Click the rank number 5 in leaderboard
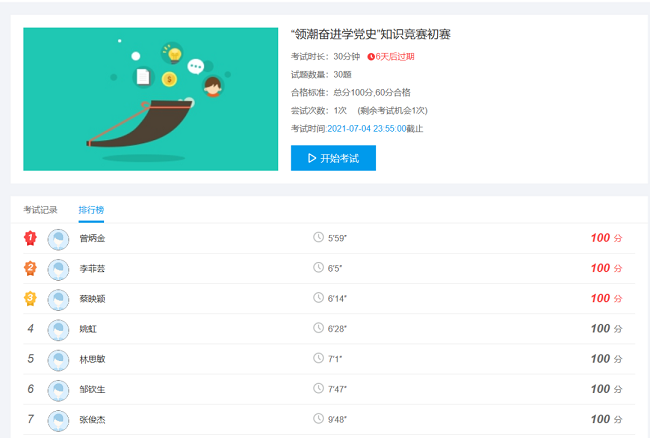The width and height of the screenshot is (650, 438). point(30,359)
